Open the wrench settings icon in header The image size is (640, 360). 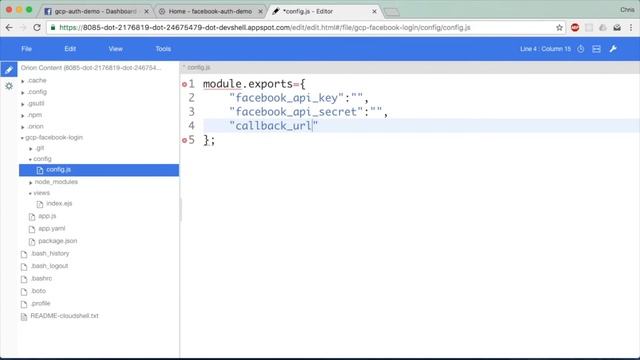click(613, 49)
